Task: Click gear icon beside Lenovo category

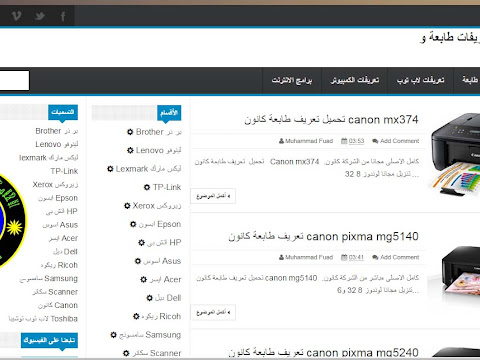Action: pos(130,150)
